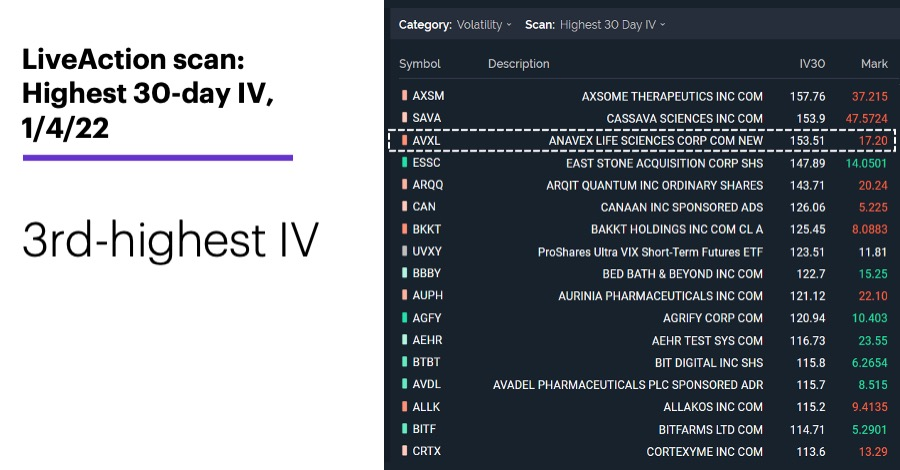This screenshot has height=470, width=900.
Task: Click the indicator bar next to BBBY
Action: 405,273
